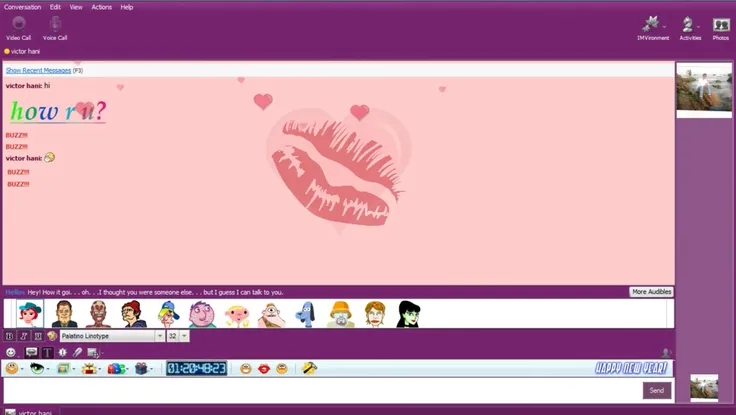Click the victor hani status name label
The width and height of the screenshot is (736, 415).
click(25, 51)
